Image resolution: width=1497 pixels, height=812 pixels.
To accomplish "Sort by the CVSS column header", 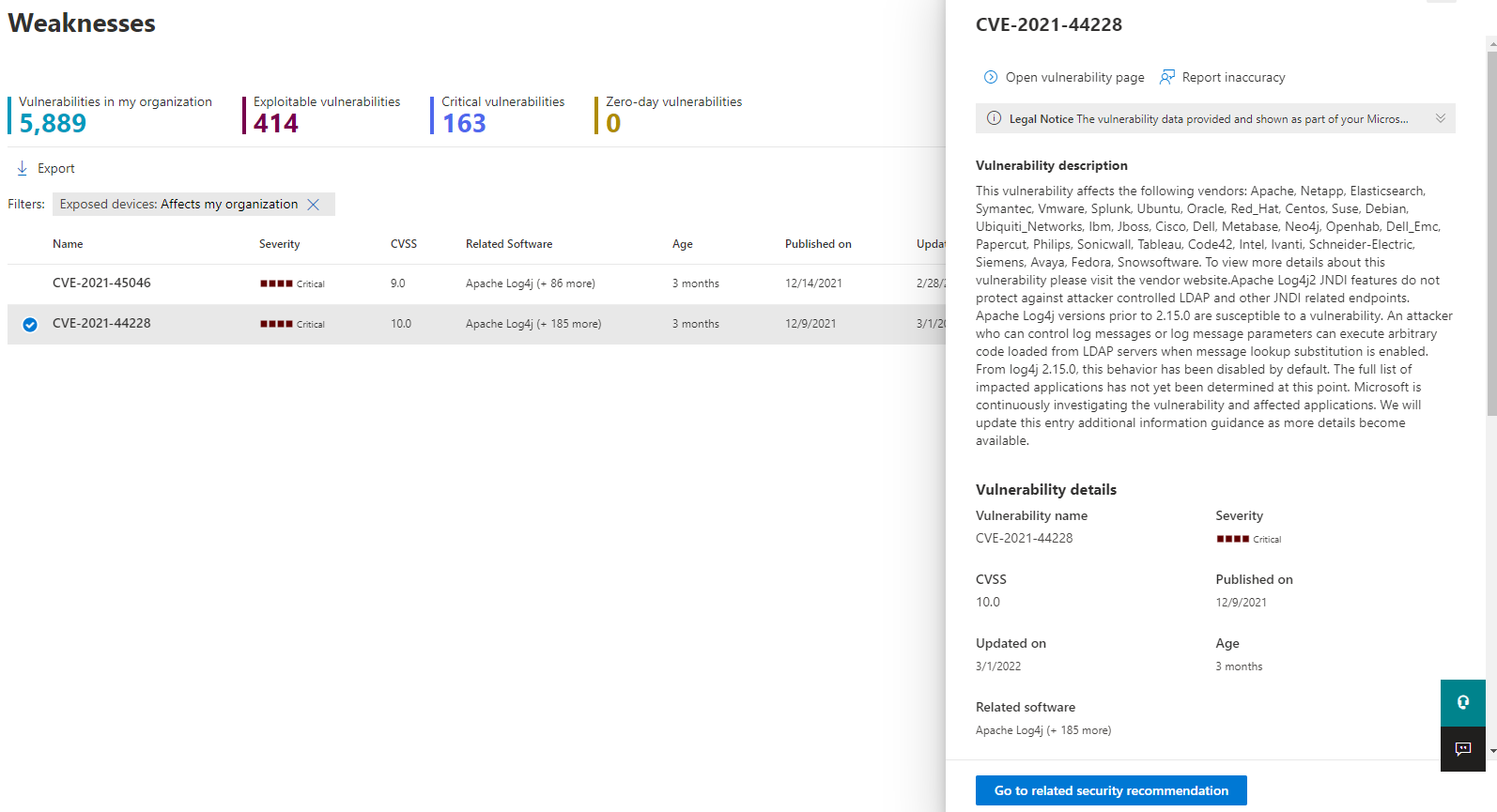I will [x=404, y=244].
